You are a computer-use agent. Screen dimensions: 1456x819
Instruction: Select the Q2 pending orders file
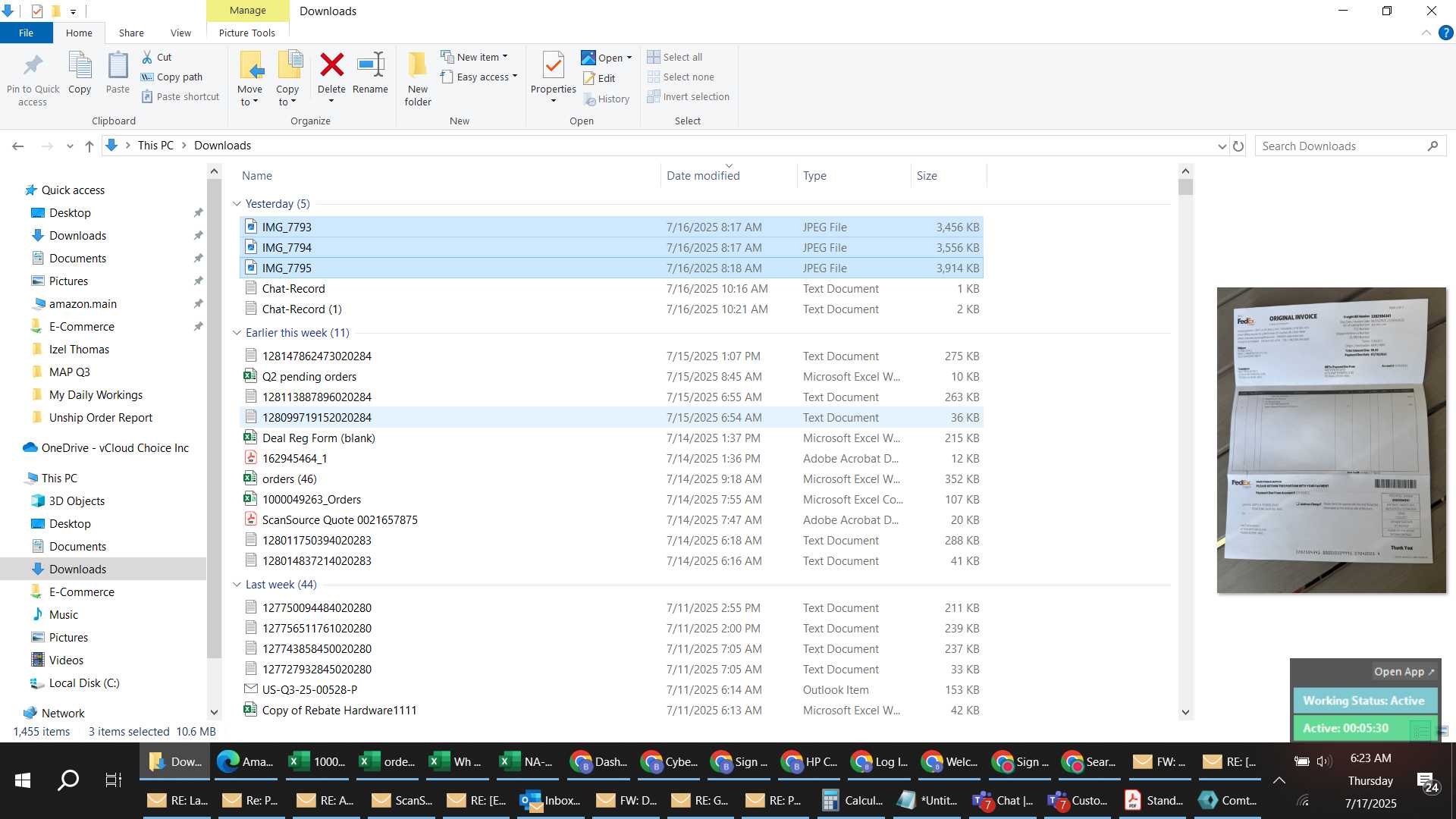click(611, 376)
